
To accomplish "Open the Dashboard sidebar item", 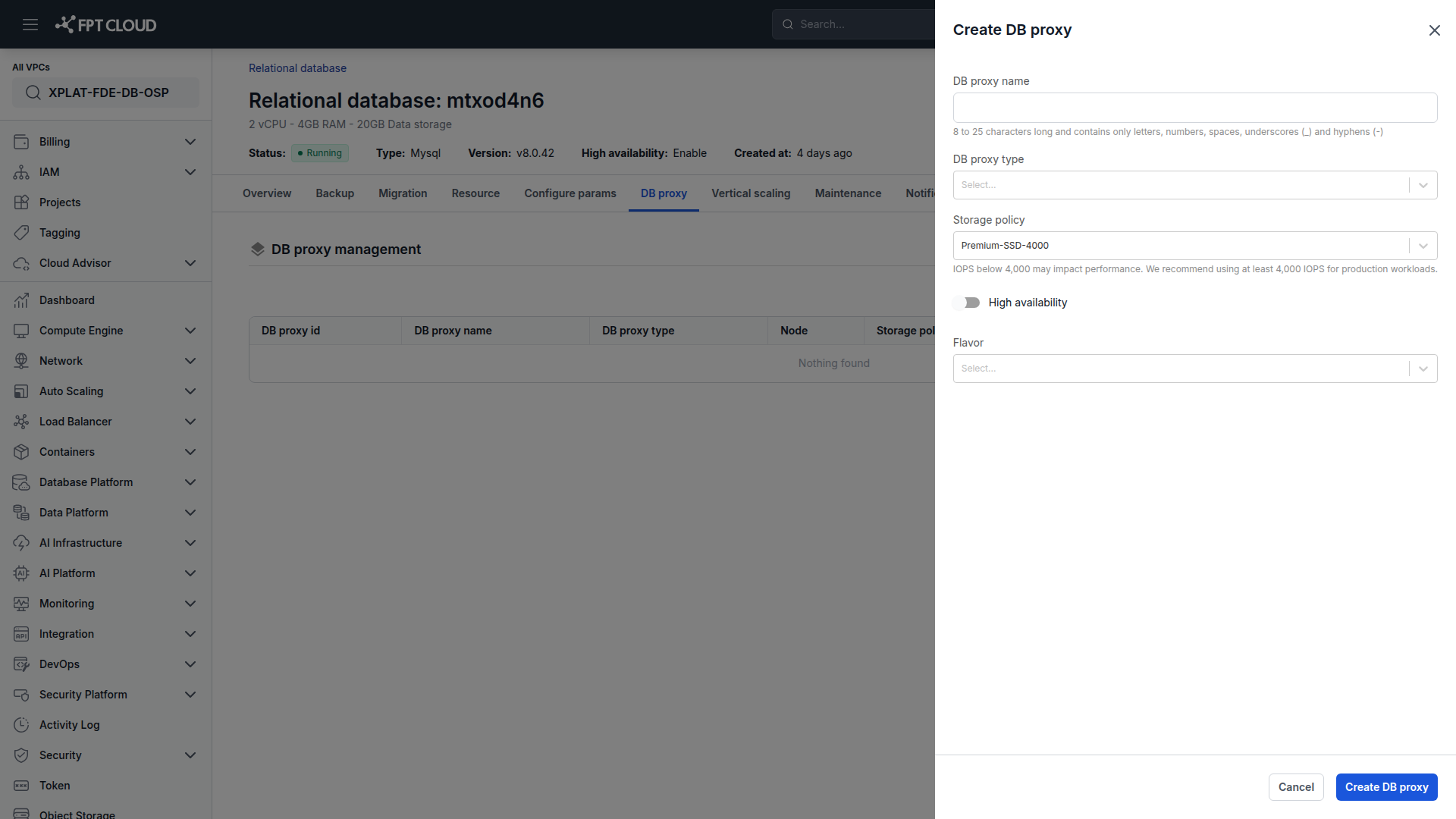I will click(105, 300).
